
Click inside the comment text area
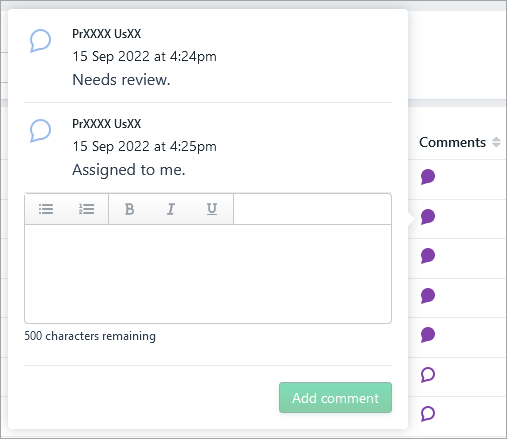tap(208, 274)
